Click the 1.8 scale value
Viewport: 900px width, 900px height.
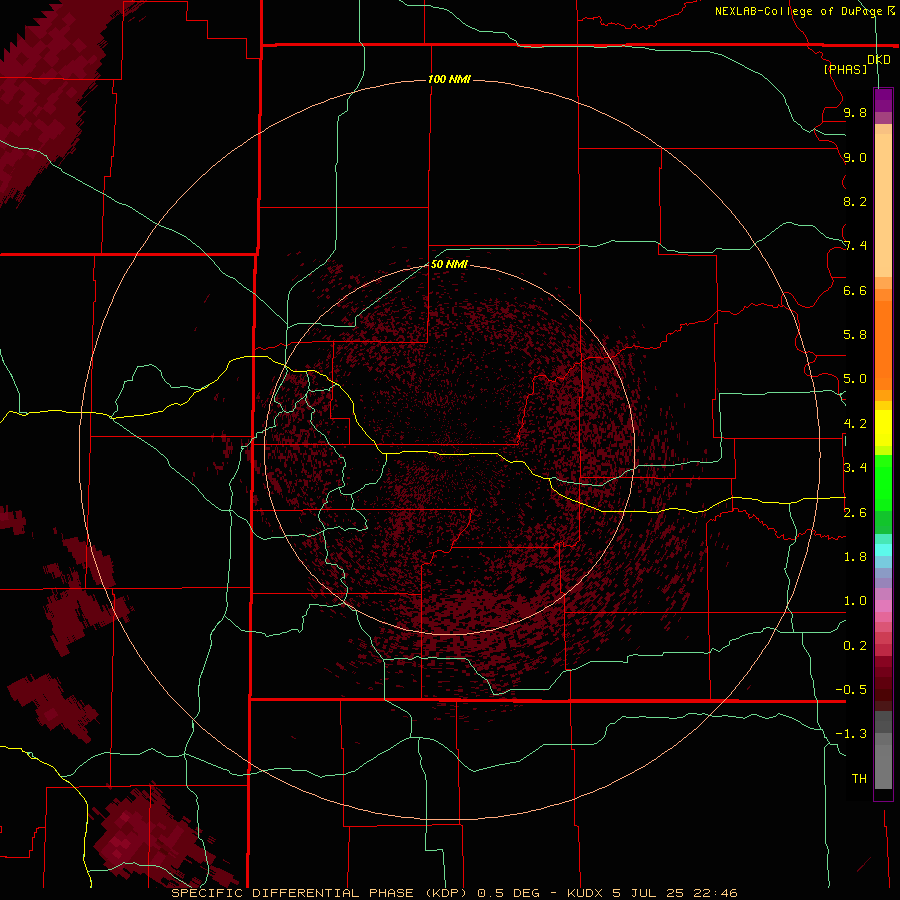tap(855, 557)
